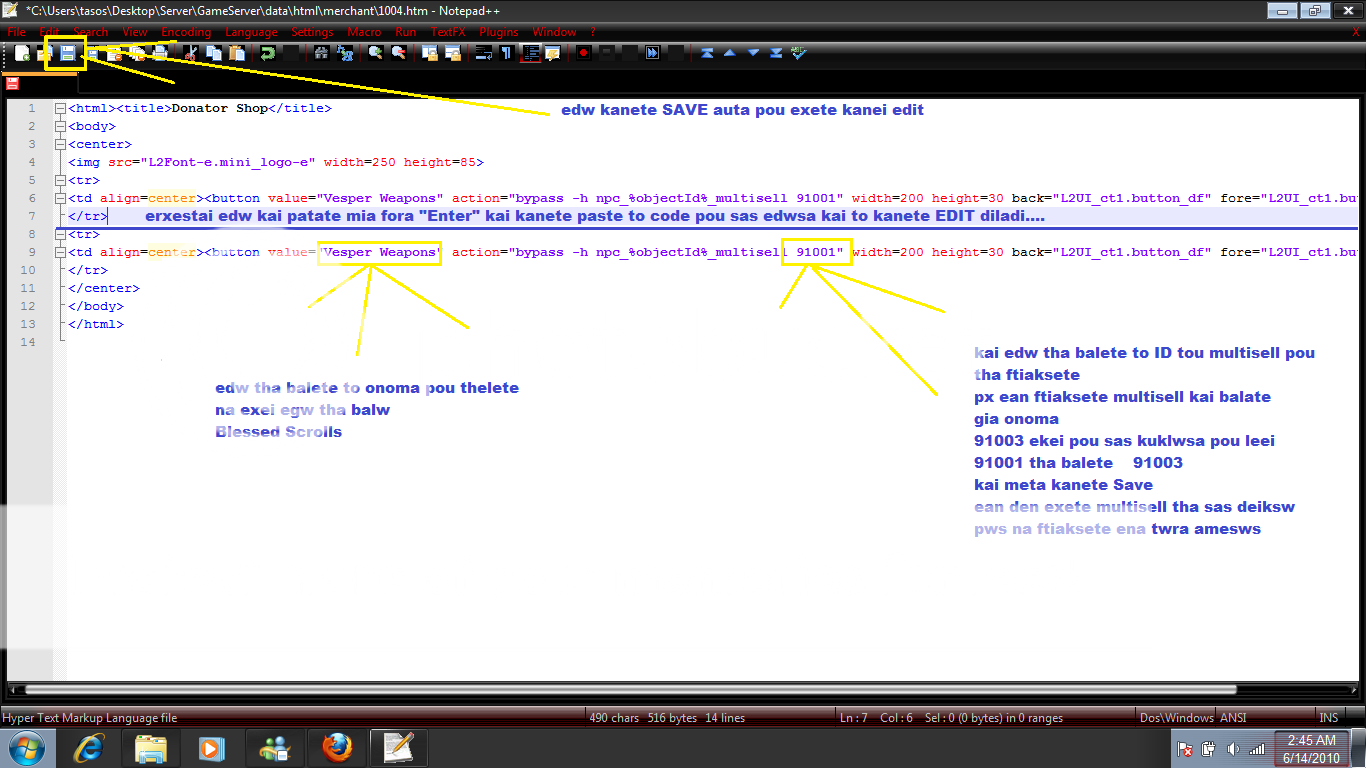The width and height of the screenshot is (1366, 768).
Task: Open the Encoding menu
Action: click(x=186, y=32)
